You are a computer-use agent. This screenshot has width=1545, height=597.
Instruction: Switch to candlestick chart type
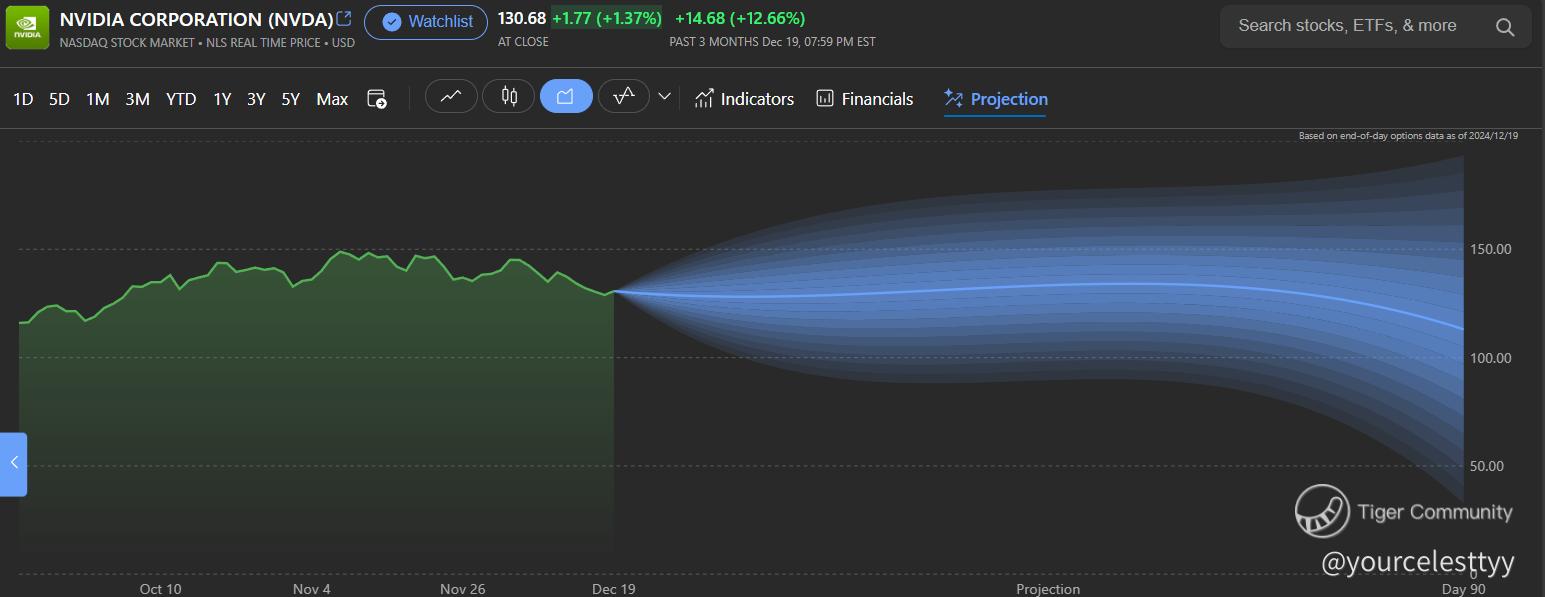click(x=509, y=96)
